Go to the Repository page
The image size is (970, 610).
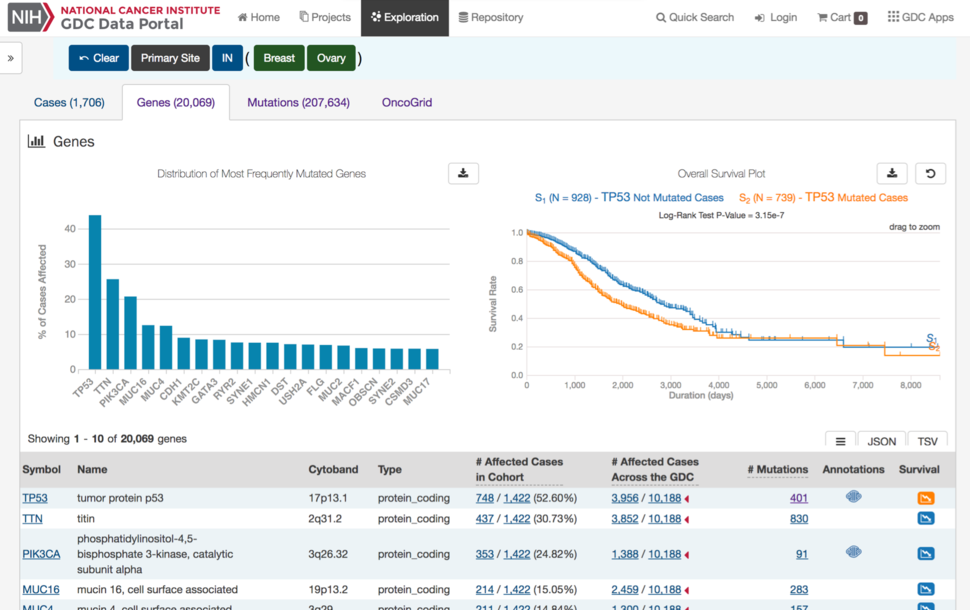coord(491,17)
